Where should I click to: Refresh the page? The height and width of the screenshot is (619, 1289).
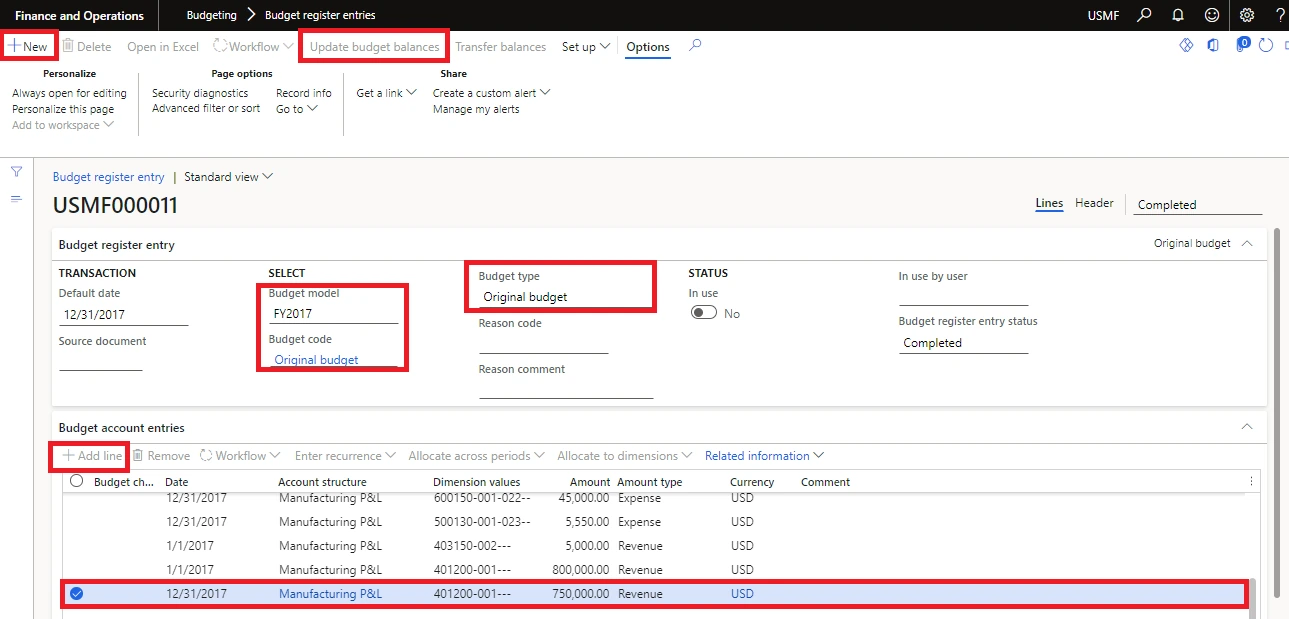pyautogui.click(x=1266, y=46)
